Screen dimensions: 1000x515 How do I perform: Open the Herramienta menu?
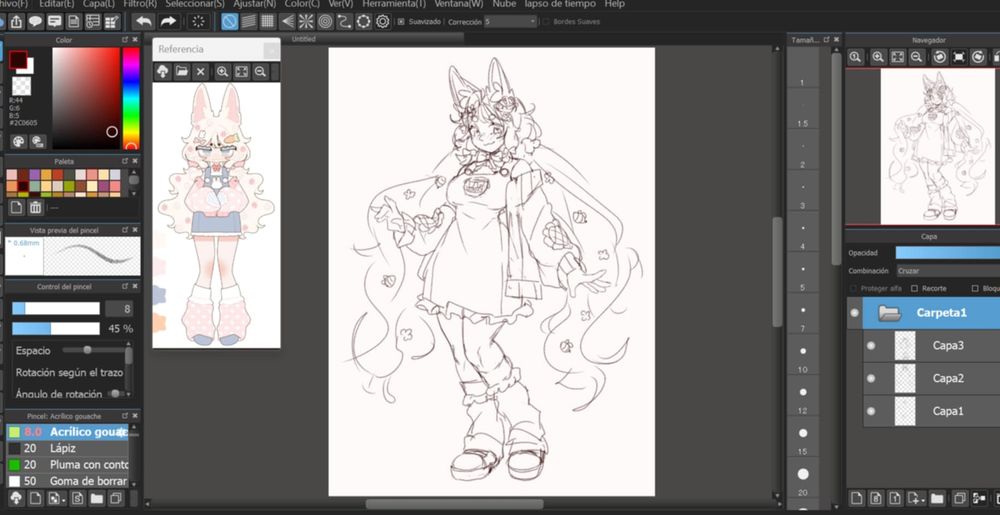click(x=393, y=4)
